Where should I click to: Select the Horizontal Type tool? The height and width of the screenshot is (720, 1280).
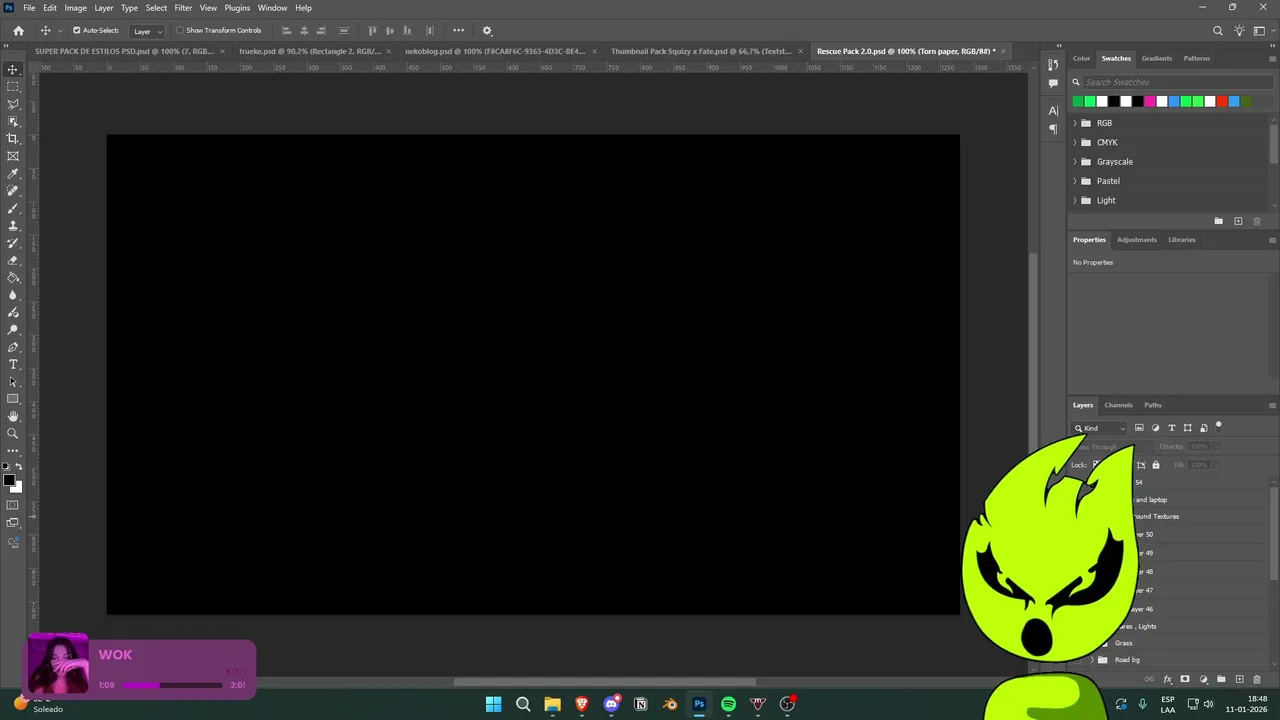(x=13, y=364)
